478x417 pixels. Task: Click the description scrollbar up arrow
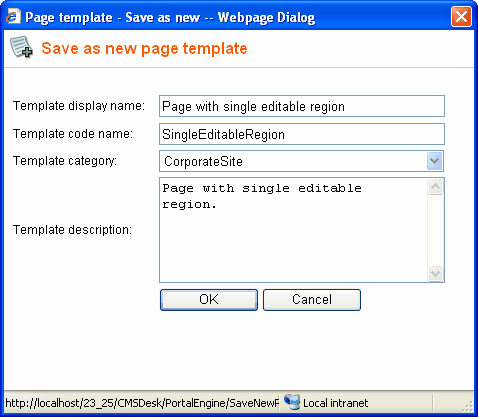[435, 187]
